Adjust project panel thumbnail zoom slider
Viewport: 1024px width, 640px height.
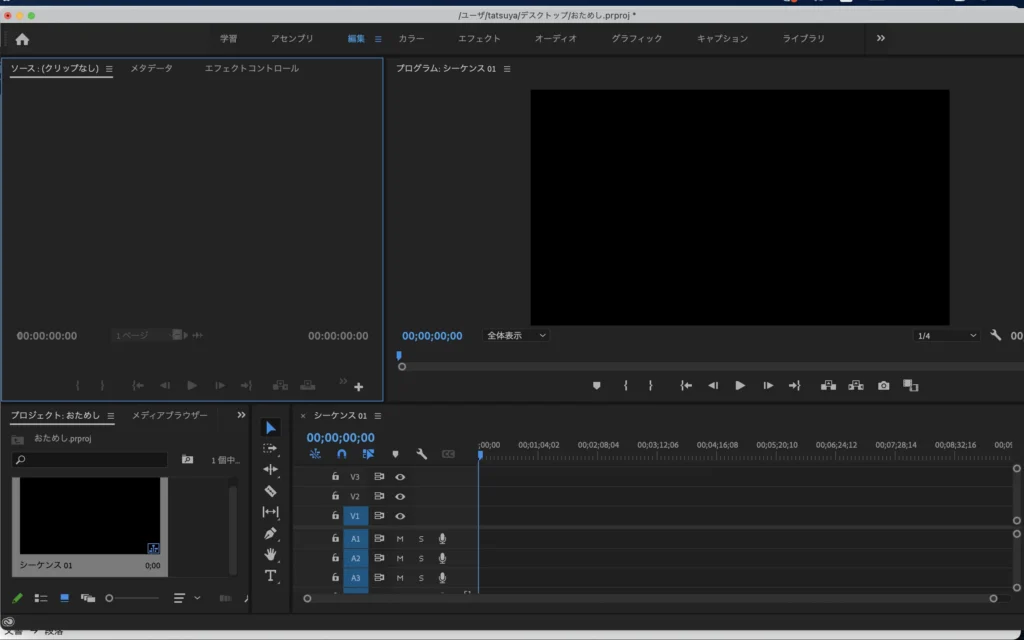coord(110,598)
